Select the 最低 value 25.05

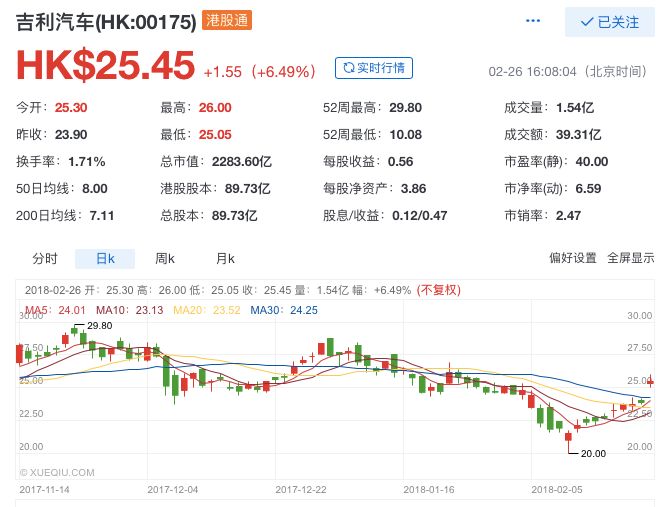tap(215, 134)
